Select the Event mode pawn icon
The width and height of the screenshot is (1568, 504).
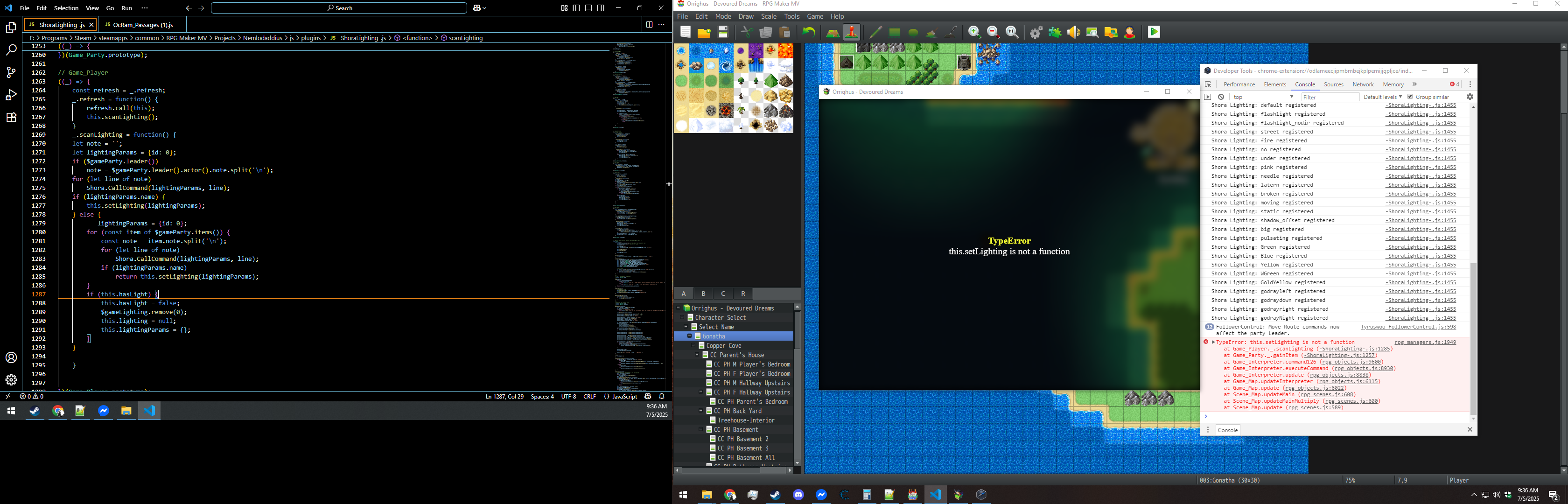click(x=852, y=32)
